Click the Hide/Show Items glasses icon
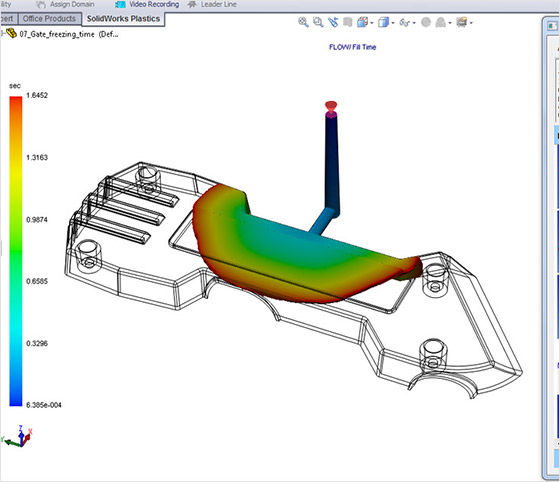The height and width of the screenshot is (482, 560). pos(405,22)
